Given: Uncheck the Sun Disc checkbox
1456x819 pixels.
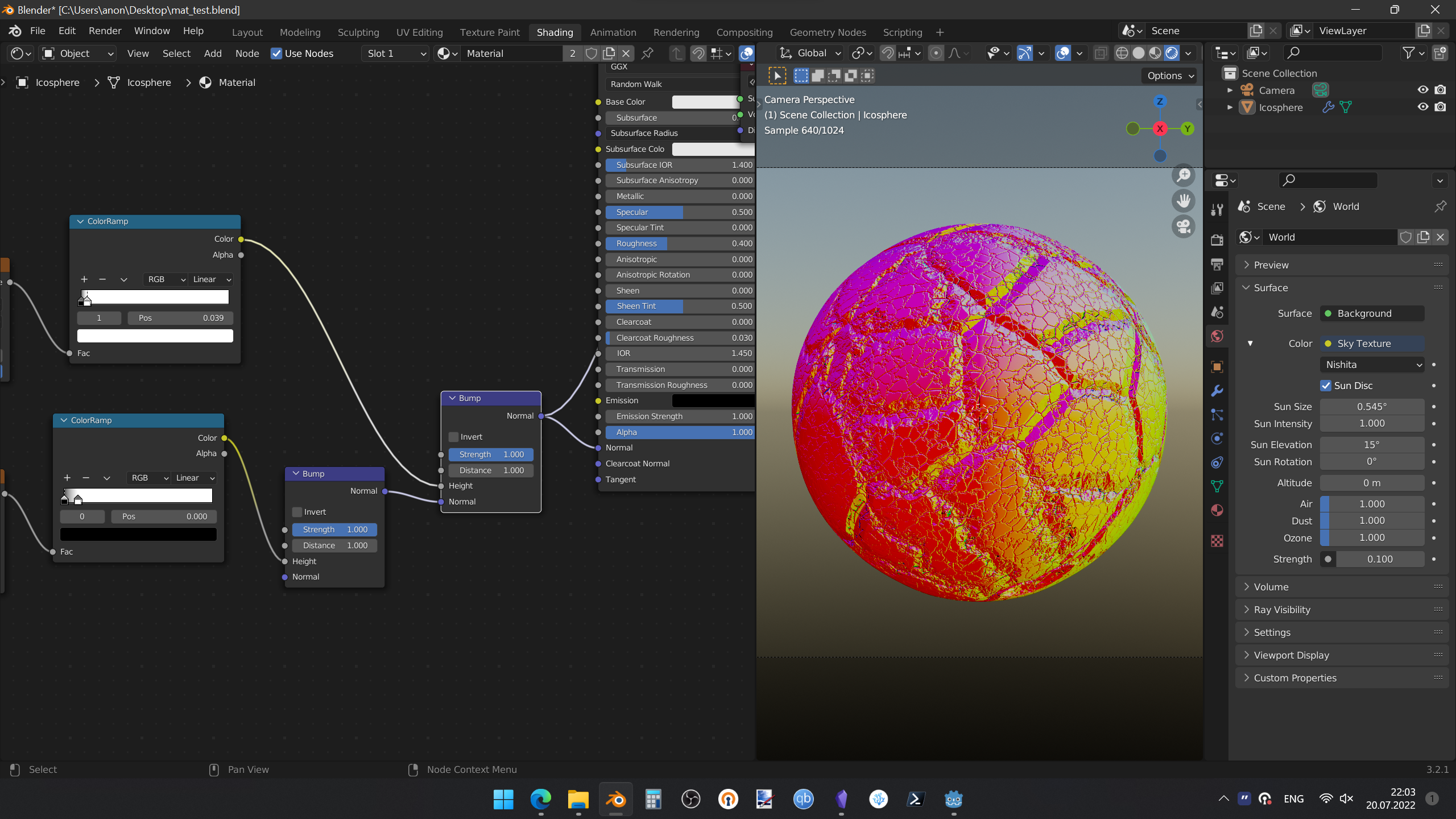Looking at the screenshot, I should [1326, 386].
